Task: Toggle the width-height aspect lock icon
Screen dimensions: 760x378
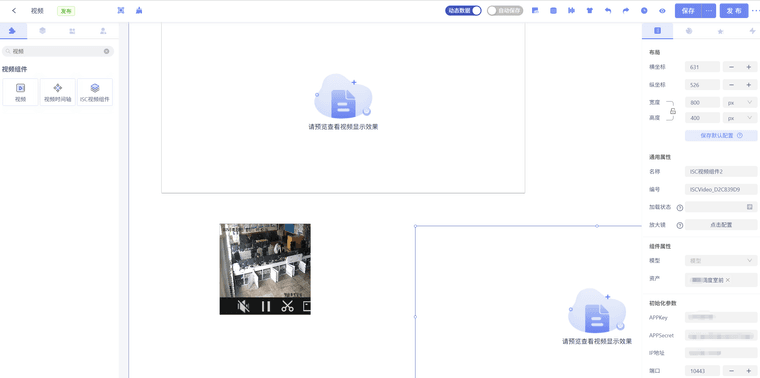Action: coord(673,111)
